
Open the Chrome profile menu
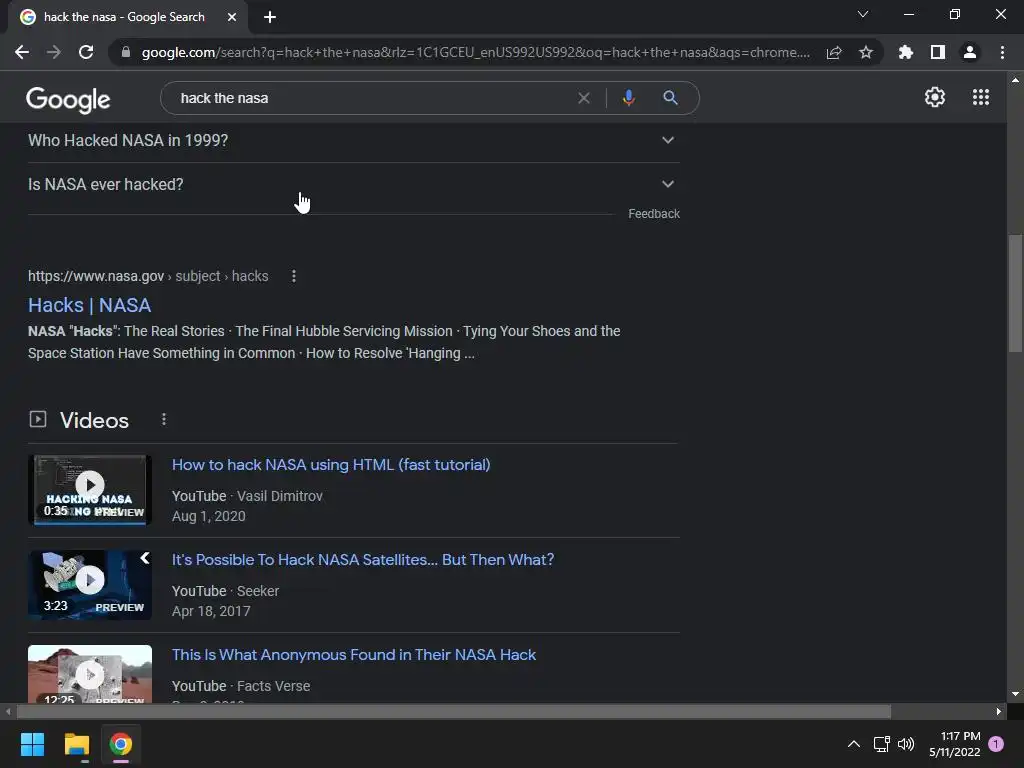(x=970, y=52)
